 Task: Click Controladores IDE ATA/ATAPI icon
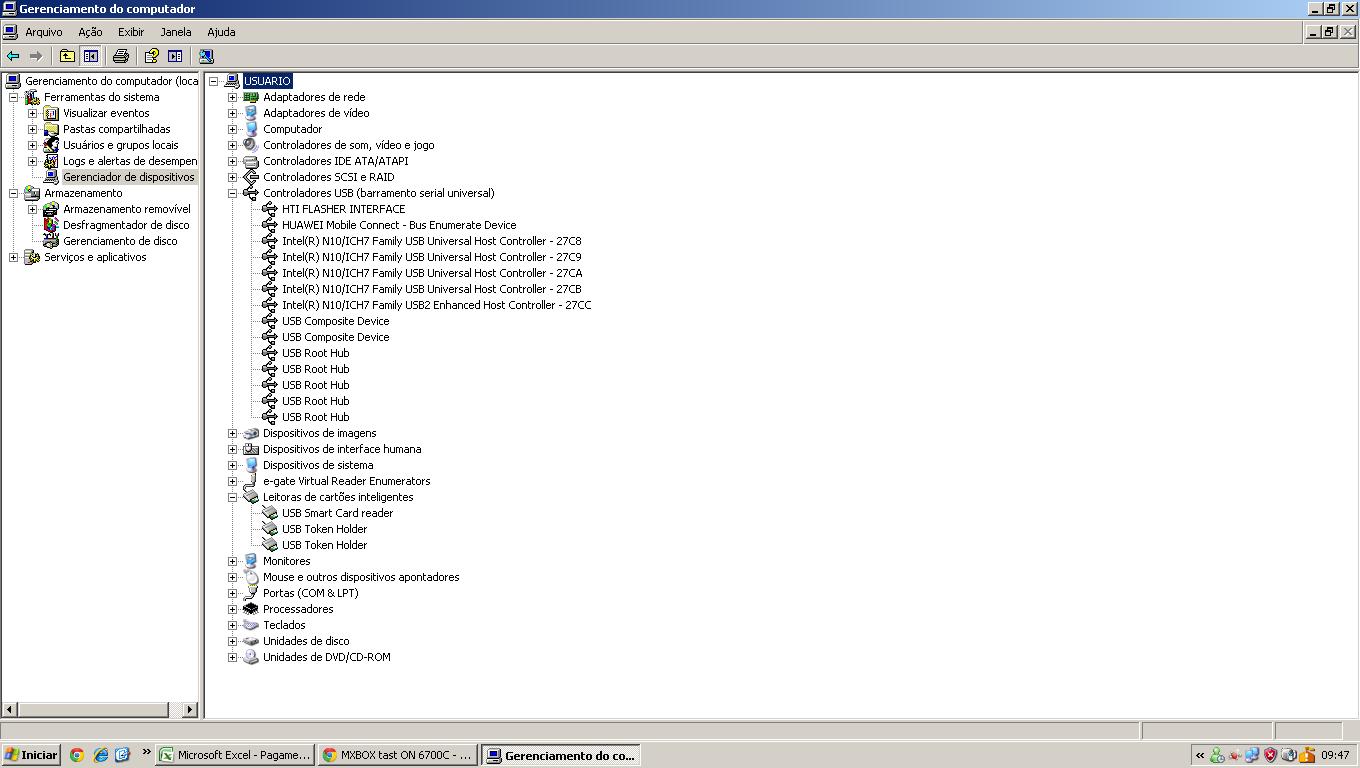[x=251, y=161]
